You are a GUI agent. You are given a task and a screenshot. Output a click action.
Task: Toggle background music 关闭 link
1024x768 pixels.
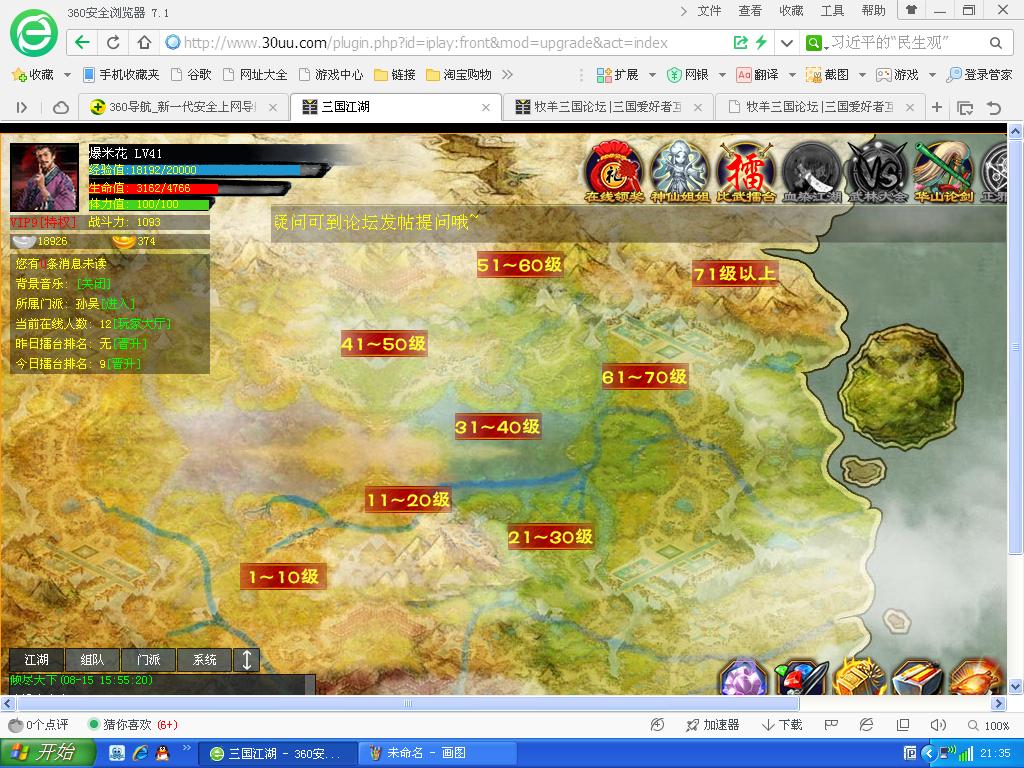pos(94,283)
